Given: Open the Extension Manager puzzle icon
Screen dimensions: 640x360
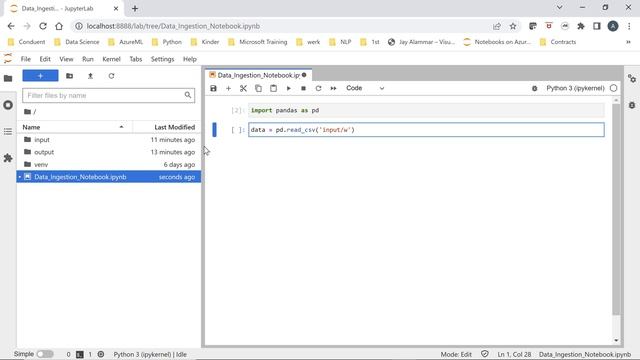Looking at the screenshot, I should coord(8,158).
